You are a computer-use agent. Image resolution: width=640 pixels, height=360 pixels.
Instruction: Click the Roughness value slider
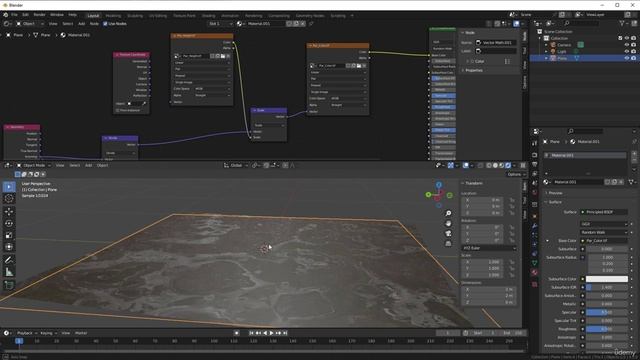(x=607, y=329)
